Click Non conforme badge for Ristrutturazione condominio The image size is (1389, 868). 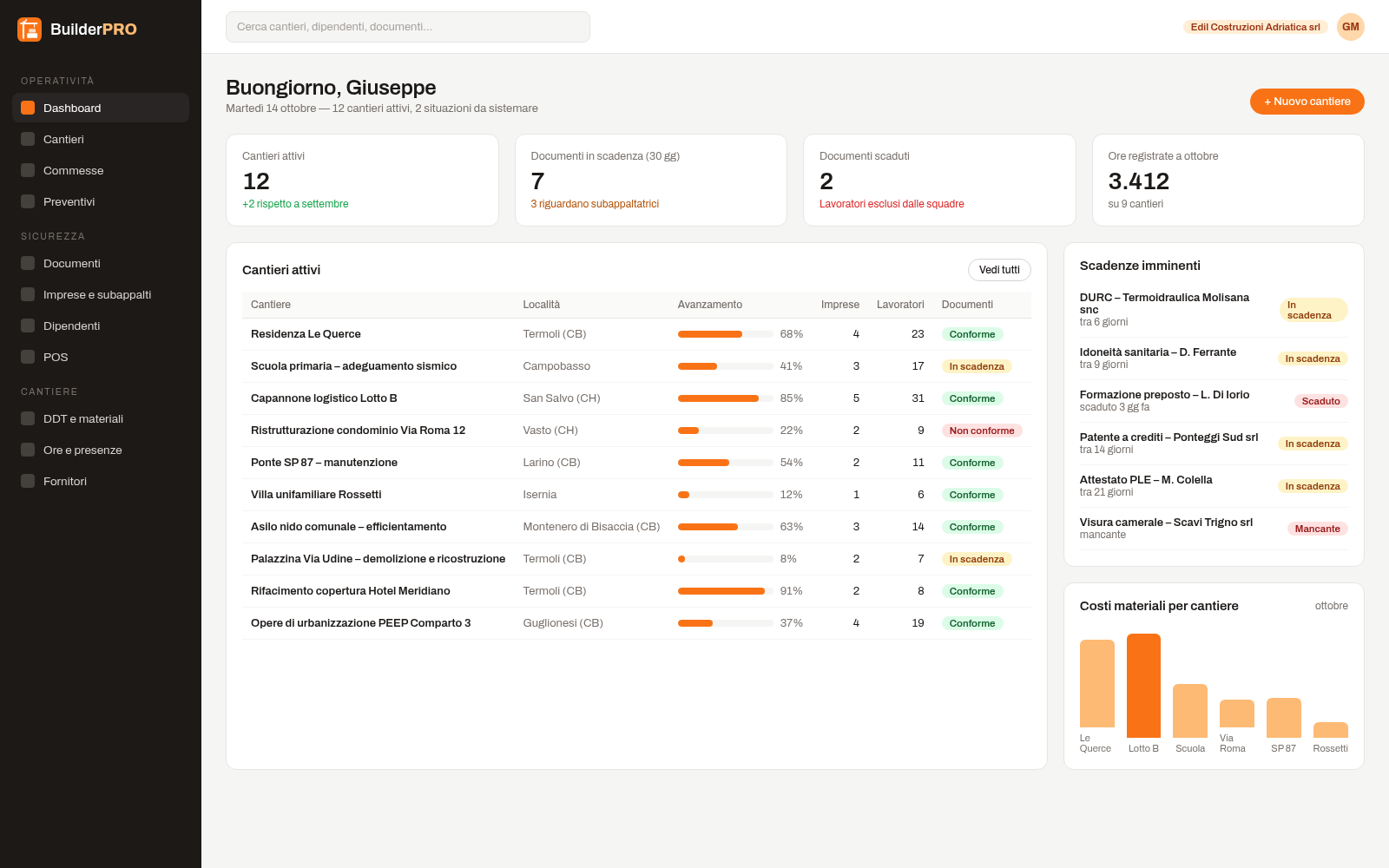pos(982,431)
